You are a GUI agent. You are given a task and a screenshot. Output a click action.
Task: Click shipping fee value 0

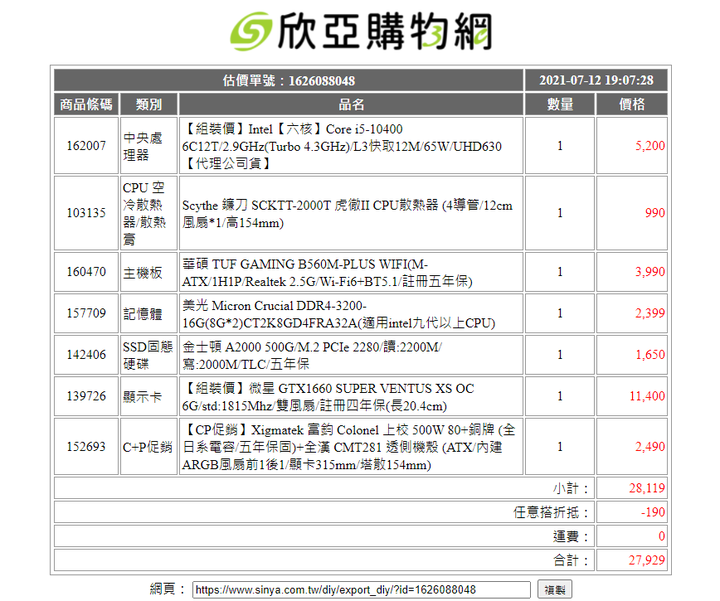point(662,536)
